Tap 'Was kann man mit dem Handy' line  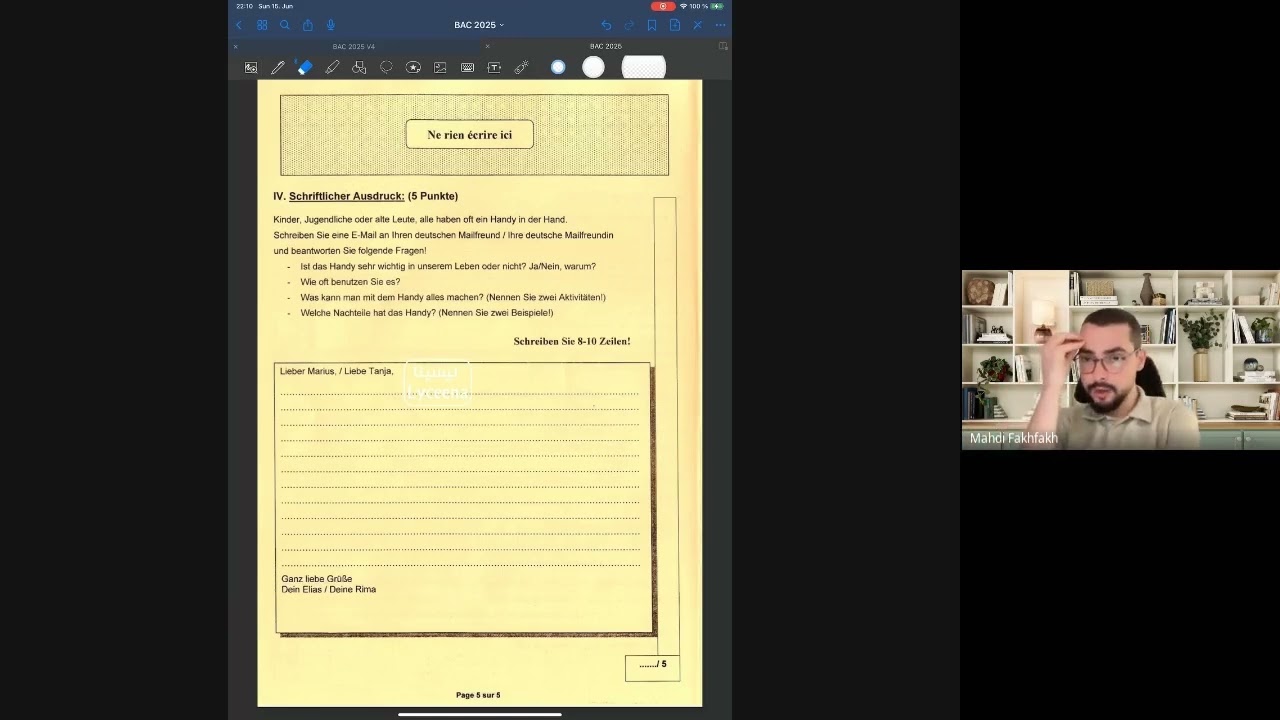[x=453, y=297]
